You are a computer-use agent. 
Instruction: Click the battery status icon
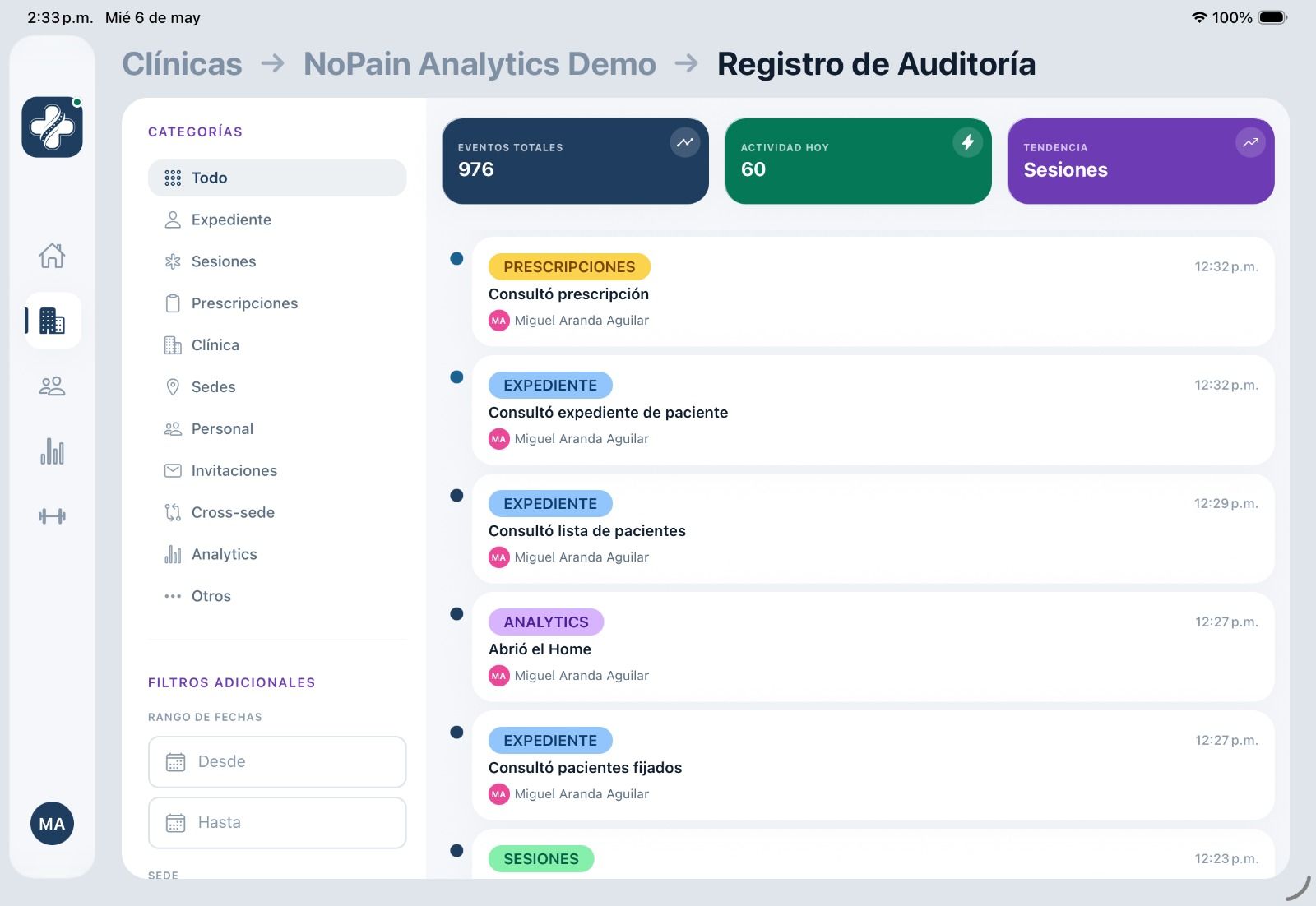[x=1272, y=17]
